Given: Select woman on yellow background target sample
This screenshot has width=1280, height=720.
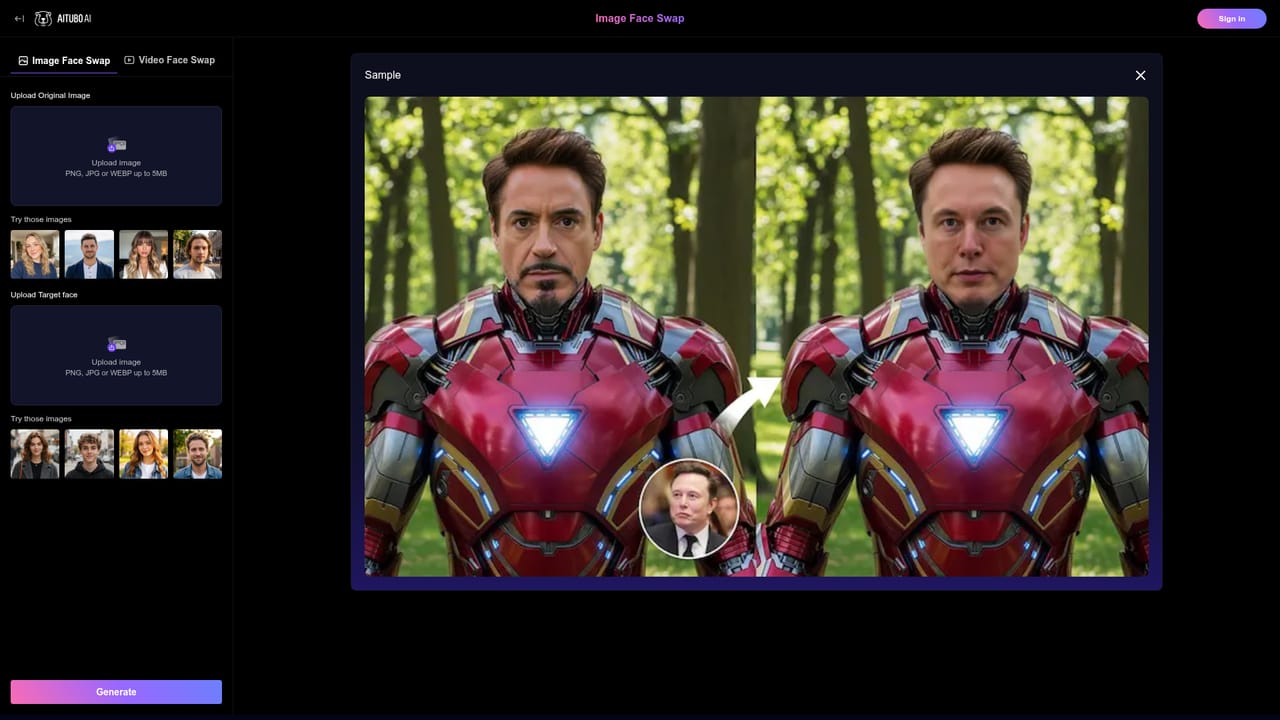Looking at the screenshot, I should tap(143, 454).
